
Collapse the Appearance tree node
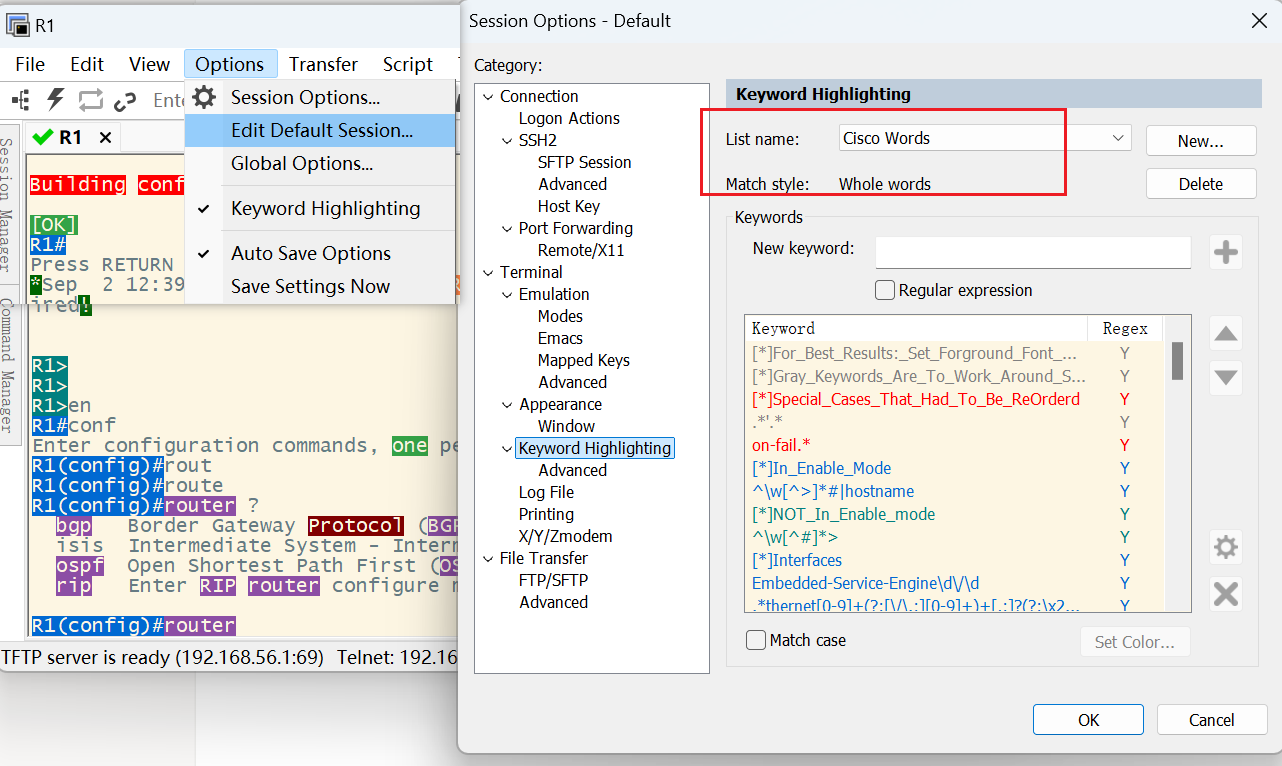point(506,405)
